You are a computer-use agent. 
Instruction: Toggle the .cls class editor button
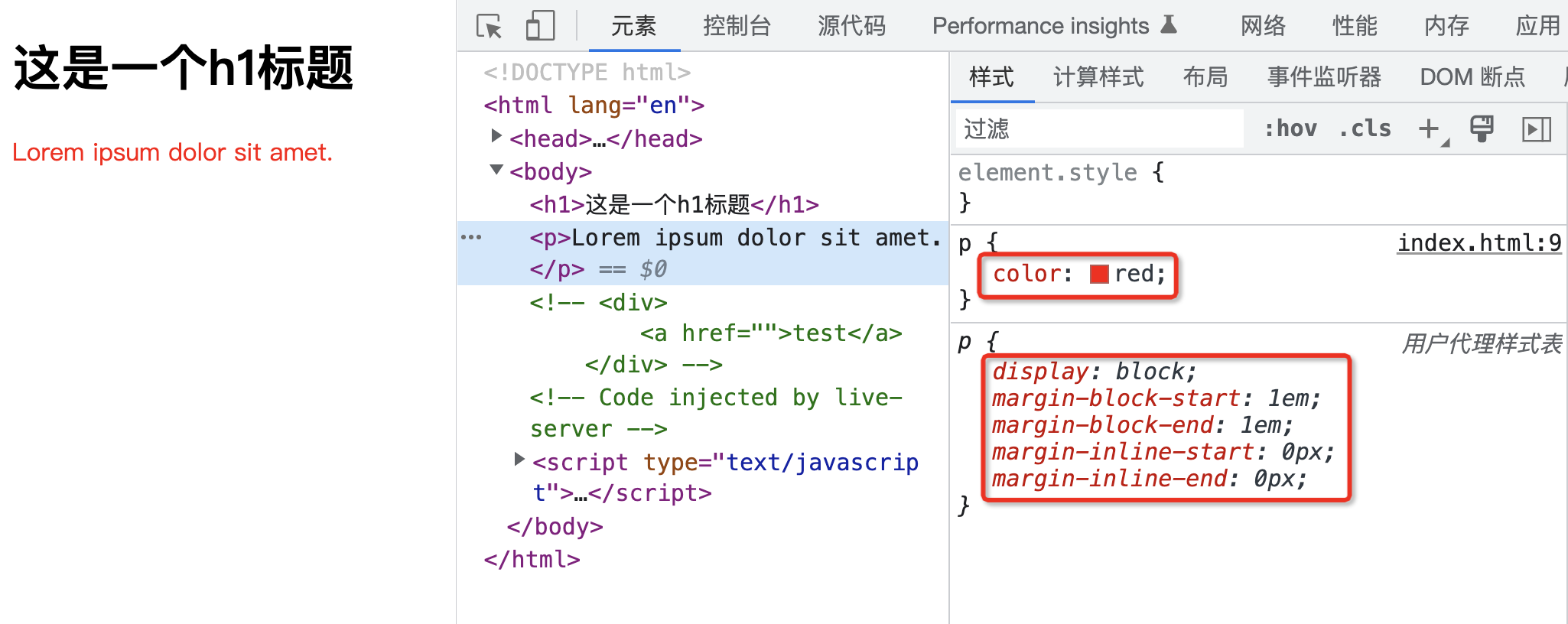coord(1365,128)
